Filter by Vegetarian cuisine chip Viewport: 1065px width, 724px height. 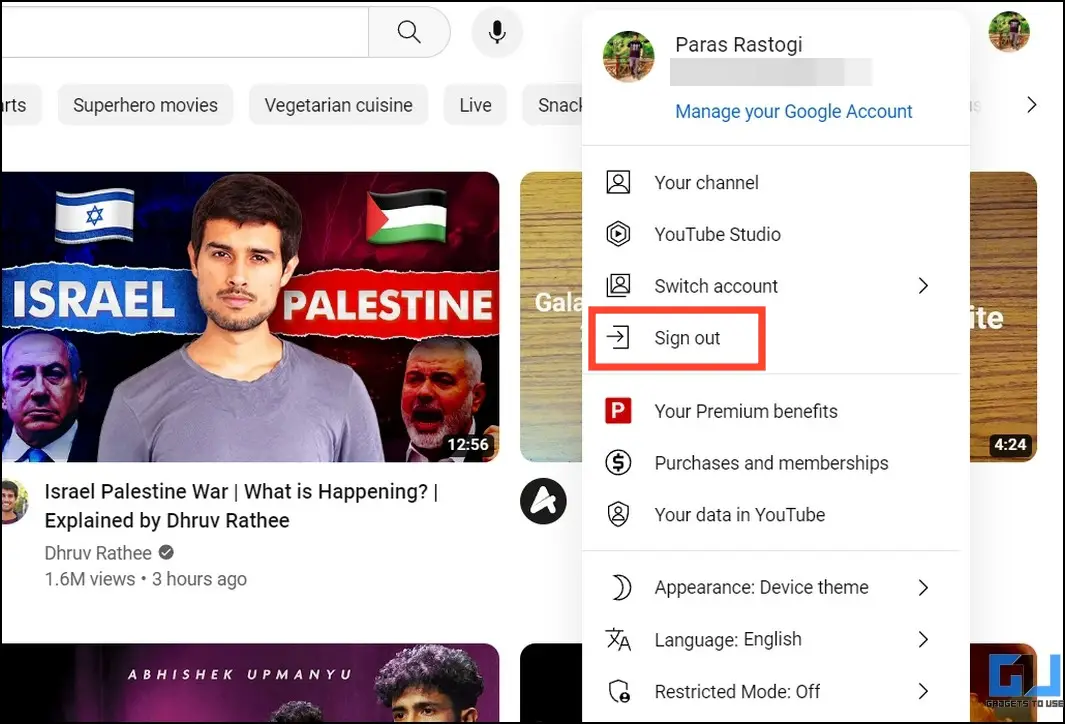338,105
